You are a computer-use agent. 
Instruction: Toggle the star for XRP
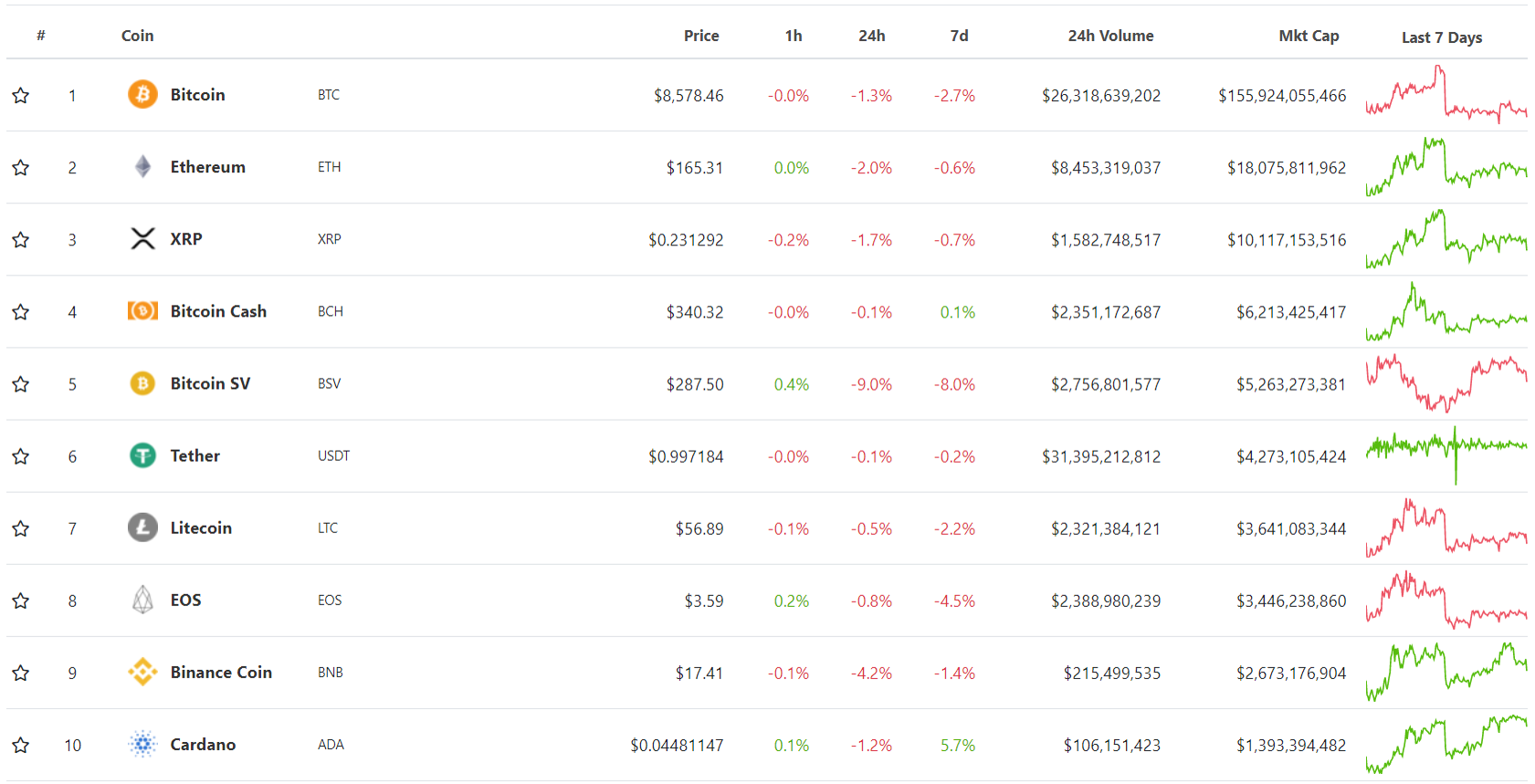click(x=21, y=239)
